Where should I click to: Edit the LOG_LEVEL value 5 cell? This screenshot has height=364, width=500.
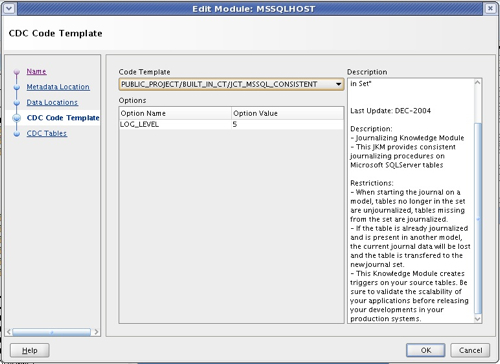pyautogui.click(x=287, y=124)
